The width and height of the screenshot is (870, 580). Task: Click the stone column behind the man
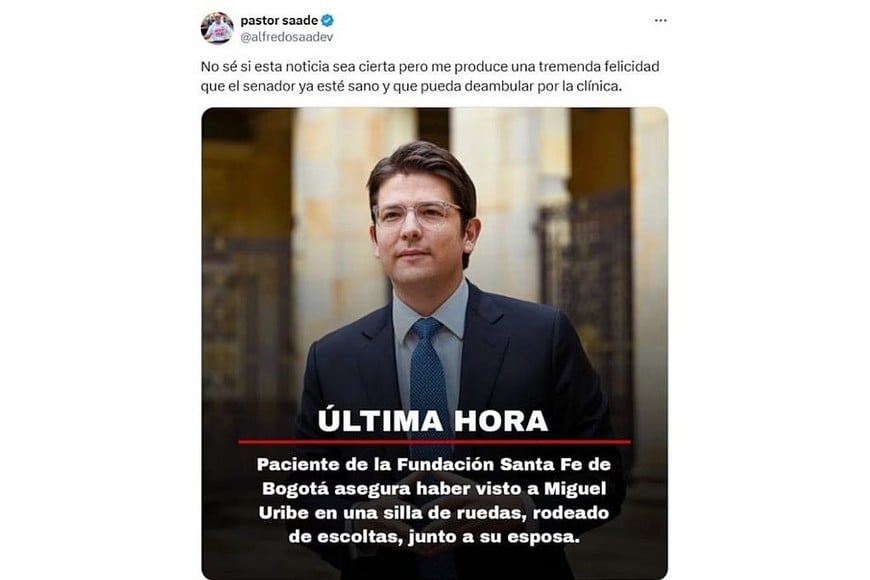(x=333, y=222)
